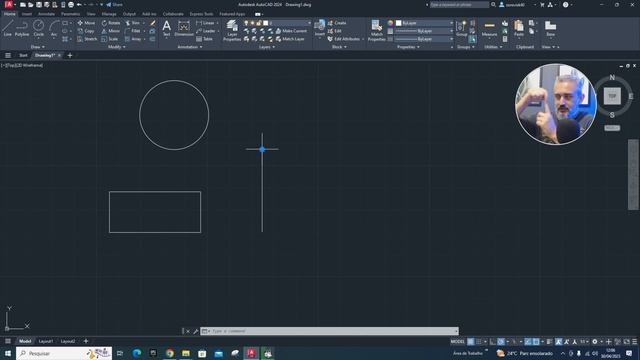
Task: Click Match Layer button
Action: click(x=290, y=39)
